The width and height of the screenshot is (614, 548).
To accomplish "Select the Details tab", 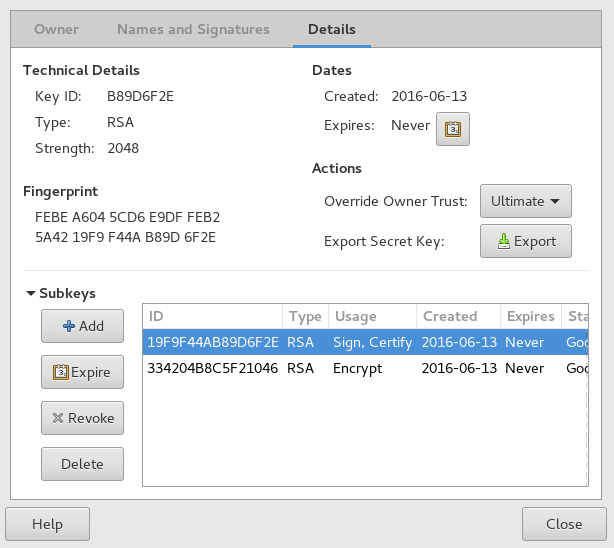I will point(332,30).
